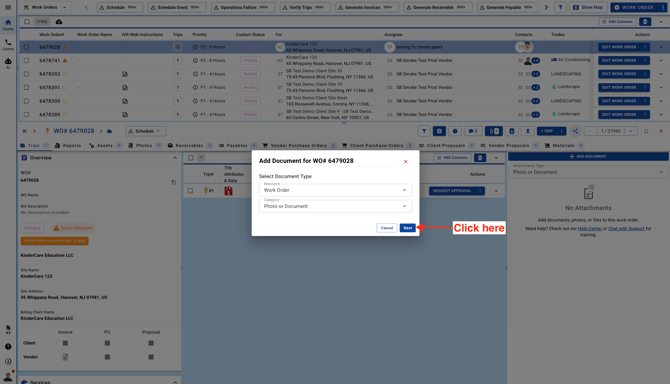Image resolution: width=670 pixels, height=384 pixels.
Task: Check the box for work order 6478741
Action: coord(26,61)
